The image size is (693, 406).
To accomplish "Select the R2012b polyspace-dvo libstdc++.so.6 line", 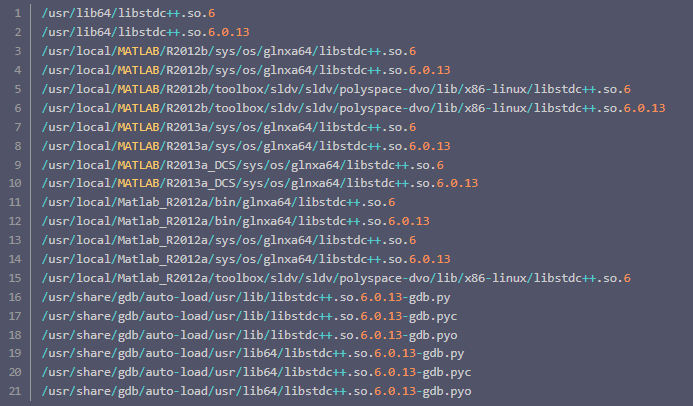I will [336, 89].
